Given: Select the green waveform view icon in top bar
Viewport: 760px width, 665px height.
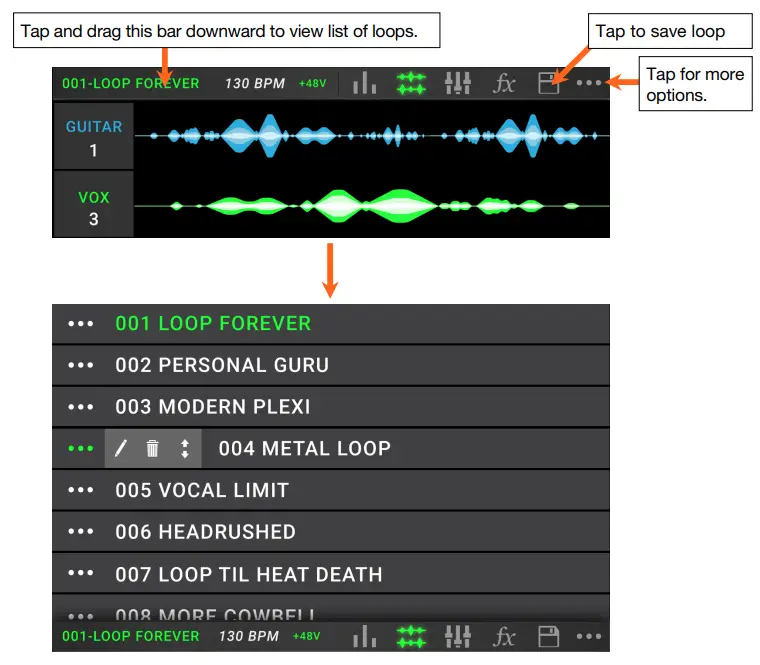Looking at the screenshot, I should point(411,83).
